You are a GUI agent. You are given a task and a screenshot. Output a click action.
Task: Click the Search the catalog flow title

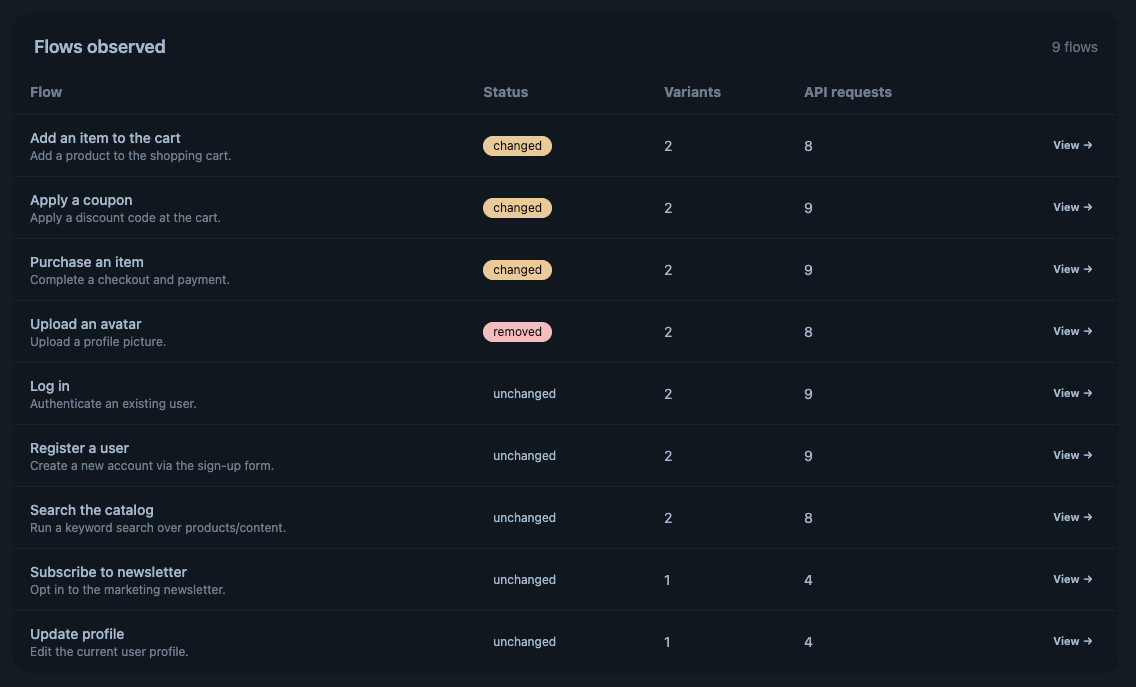click(x=92, y=510)
